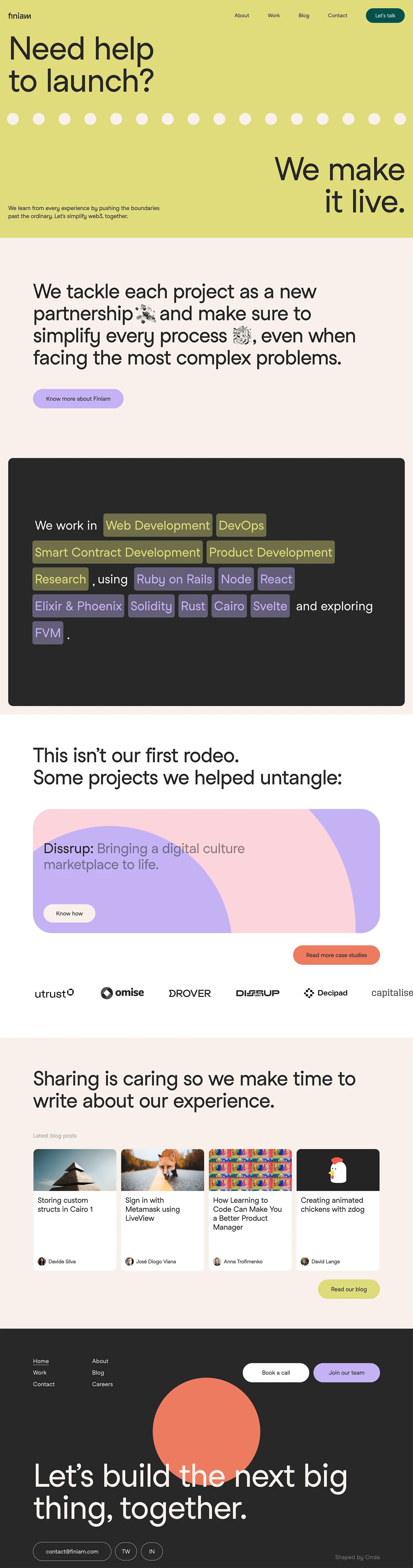
Task: Click Anna Trofimenko's author avatar
Action: click(x=217, y=1261)
